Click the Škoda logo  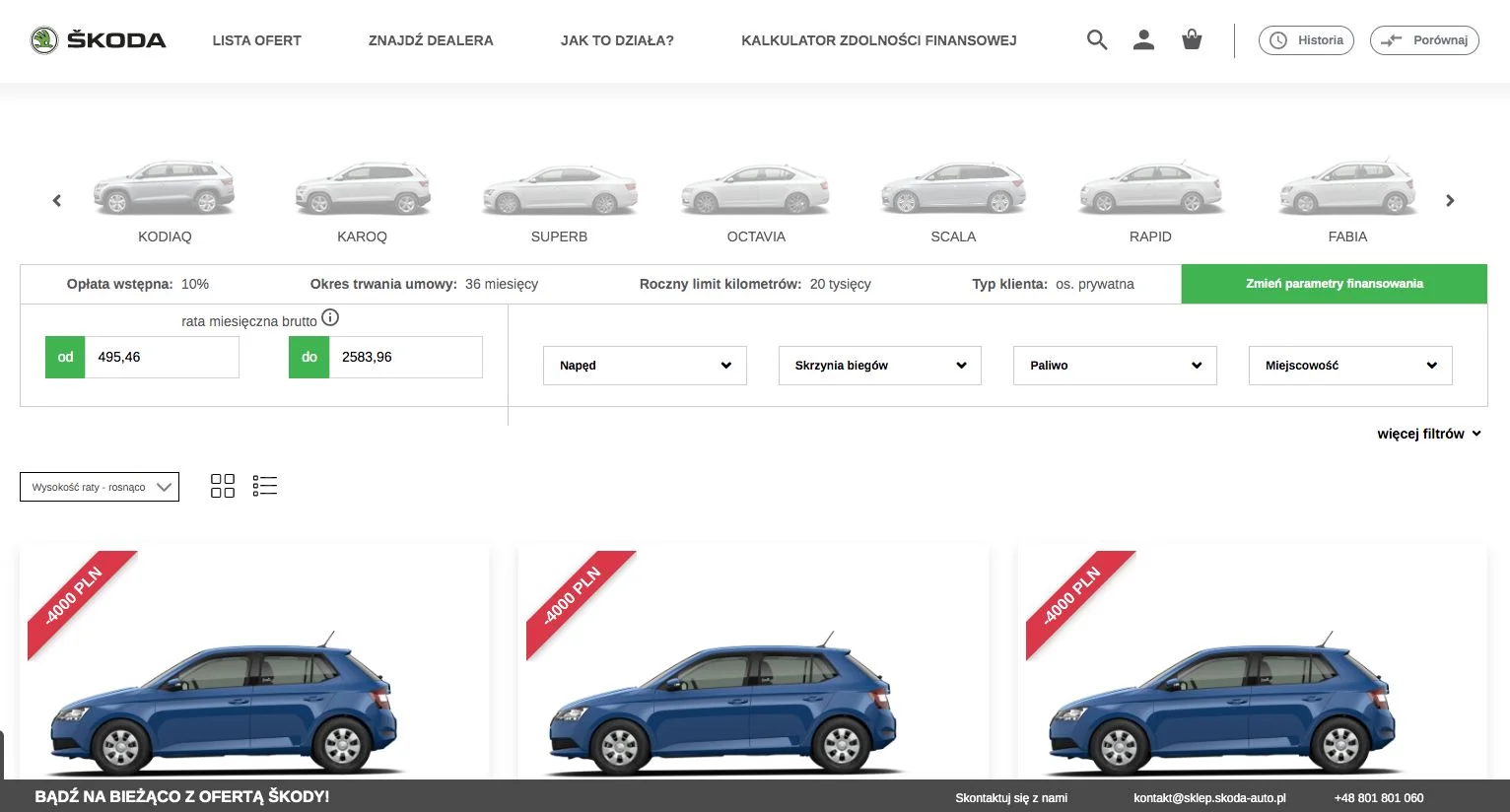click(98, 40)
